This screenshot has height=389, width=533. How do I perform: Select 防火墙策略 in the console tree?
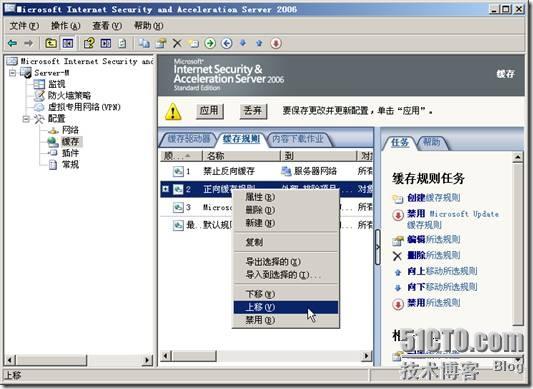pos(69,96)
